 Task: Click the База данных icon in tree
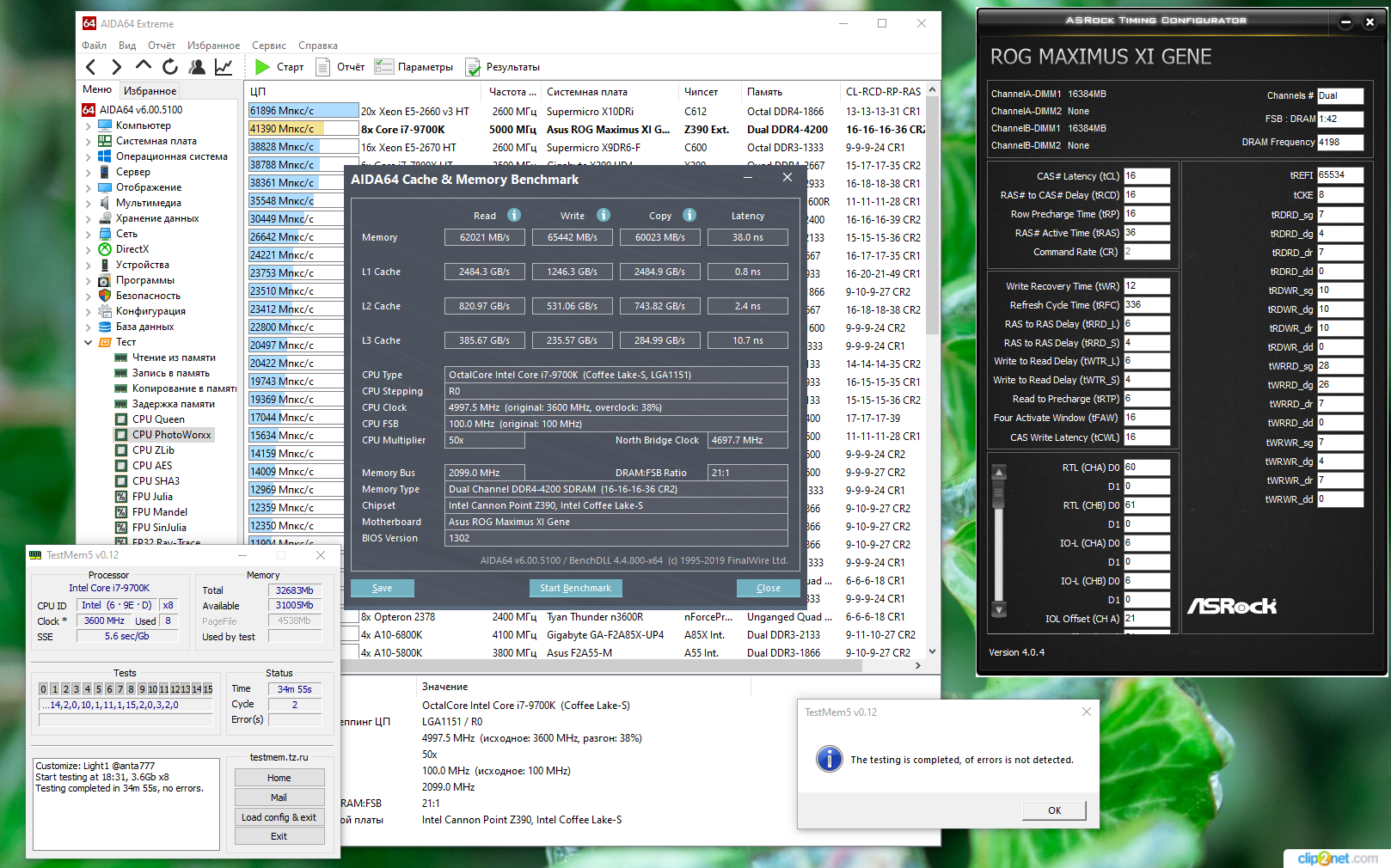coord(105,327)
